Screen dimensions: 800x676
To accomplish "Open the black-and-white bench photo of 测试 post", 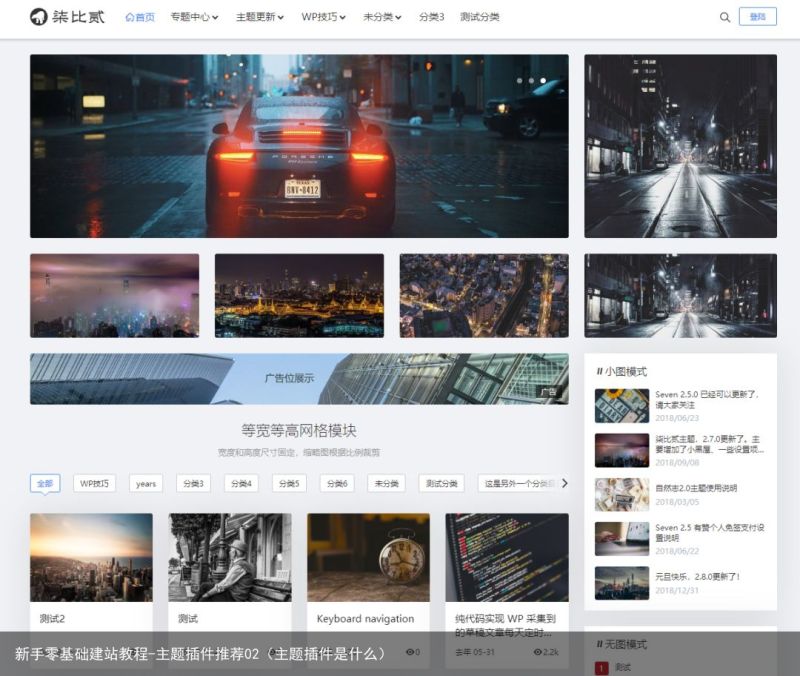I will [x=230, y=557].
